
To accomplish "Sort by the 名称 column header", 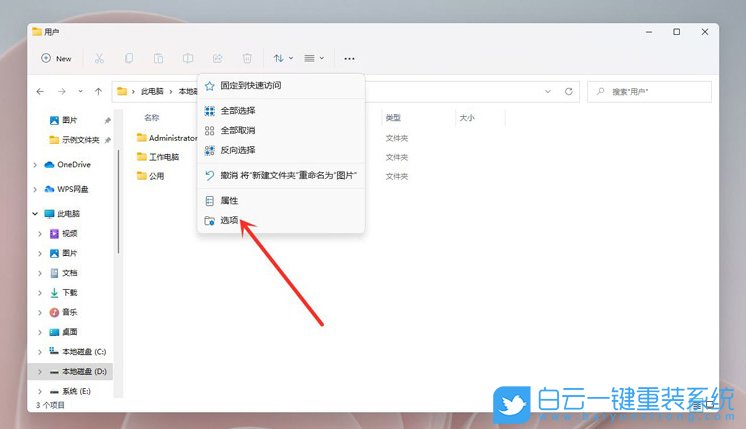I will coord(152,117).
